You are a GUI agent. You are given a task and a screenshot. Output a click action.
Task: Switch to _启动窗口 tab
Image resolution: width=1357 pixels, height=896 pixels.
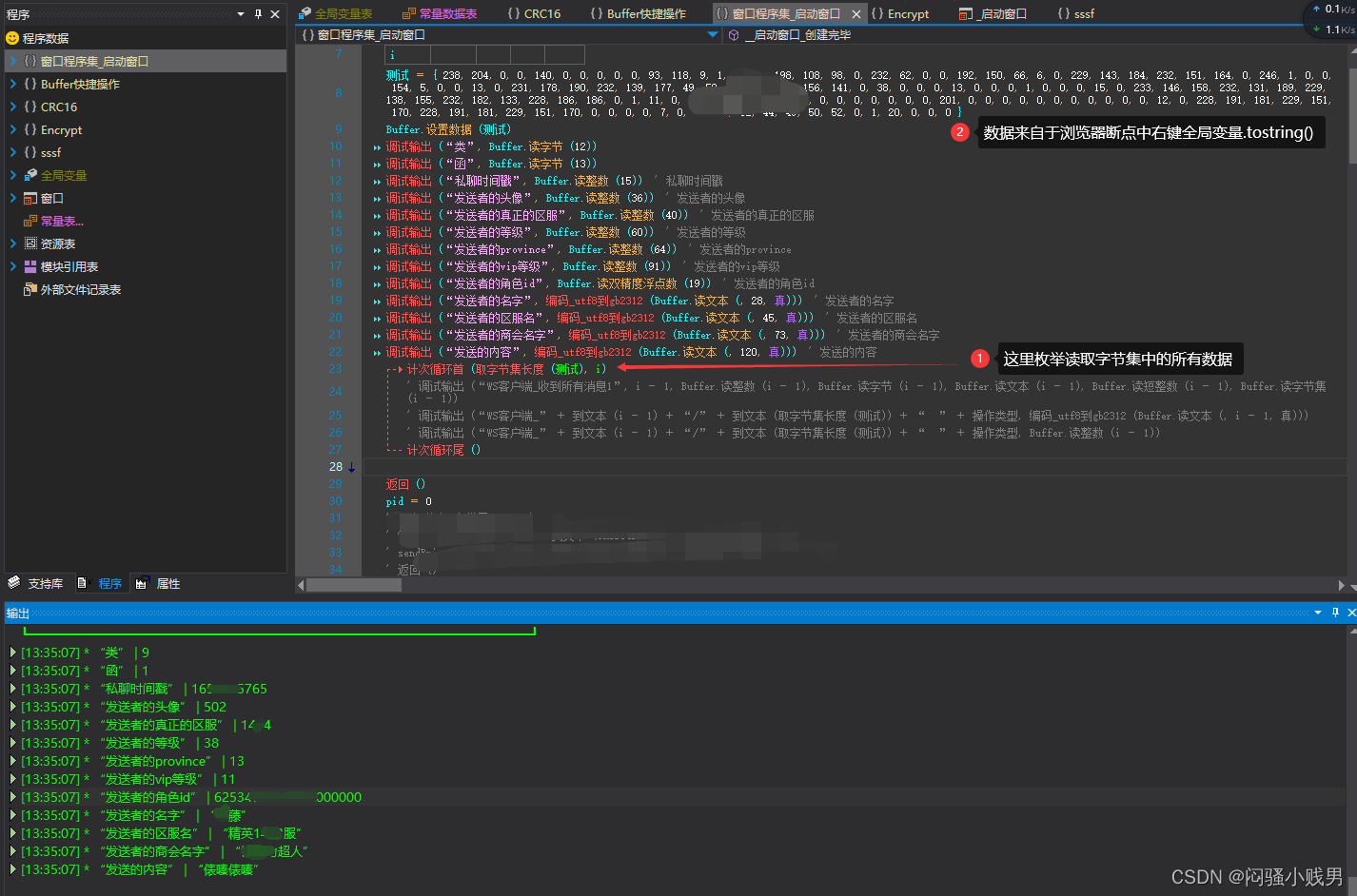point(993,13)
